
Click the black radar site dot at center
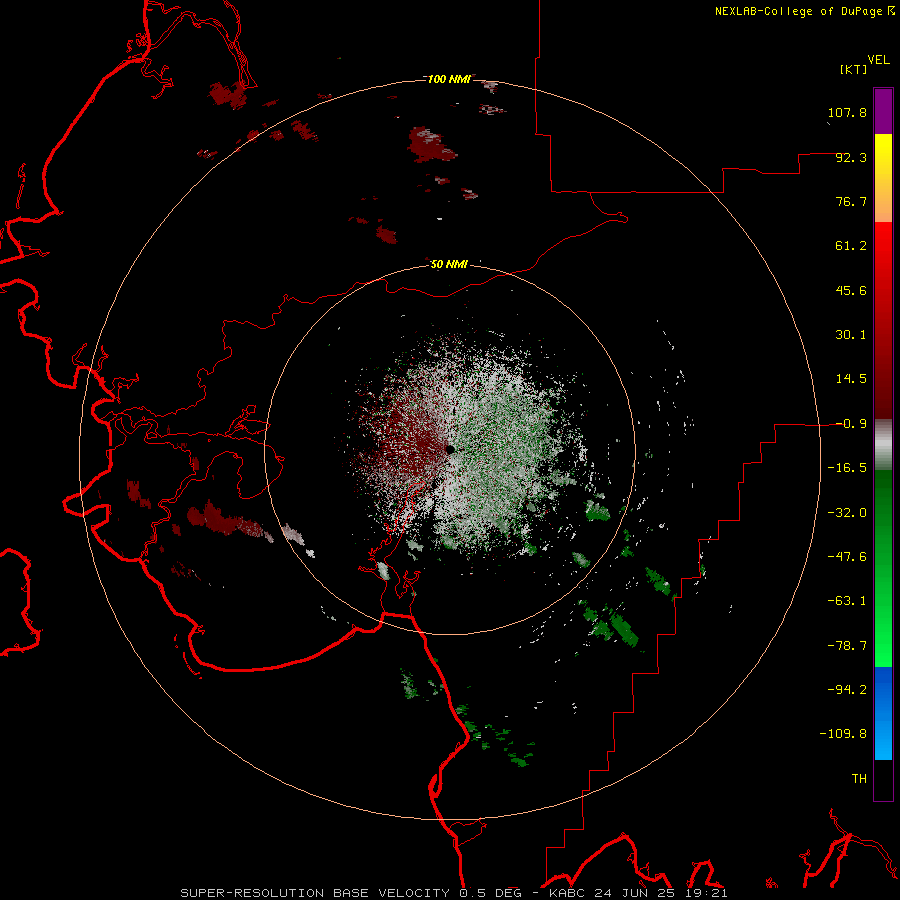pos(451,449)
